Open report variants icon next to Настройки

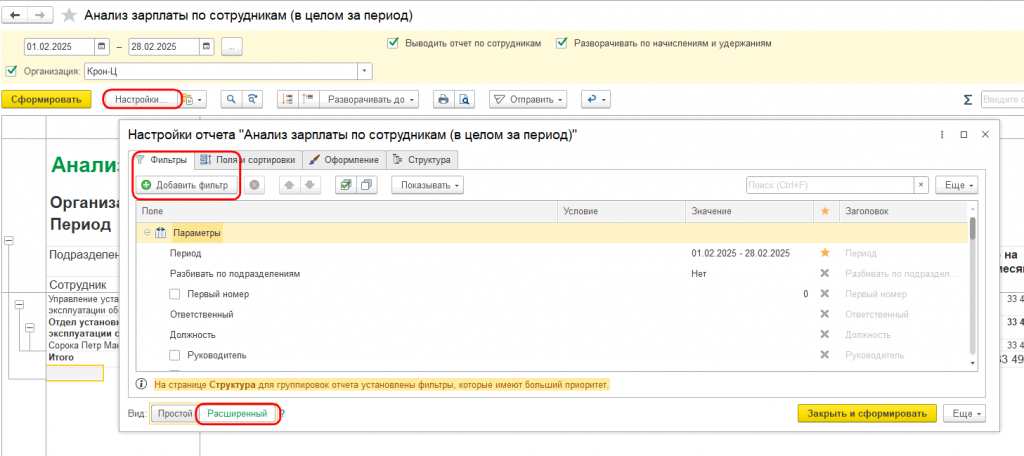[x=193, y=99]
